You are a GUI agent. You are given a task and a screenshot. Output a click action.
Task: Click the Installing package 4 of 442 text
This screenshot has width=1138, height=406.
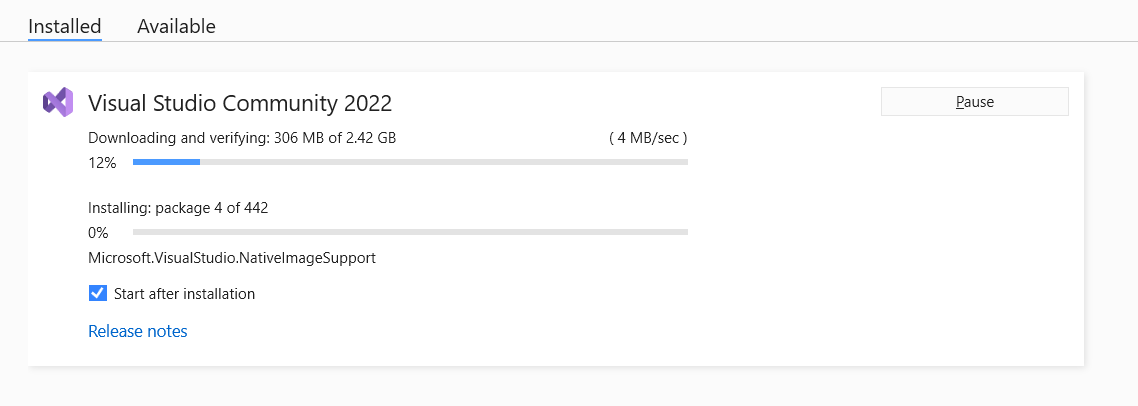pos(178,208)
